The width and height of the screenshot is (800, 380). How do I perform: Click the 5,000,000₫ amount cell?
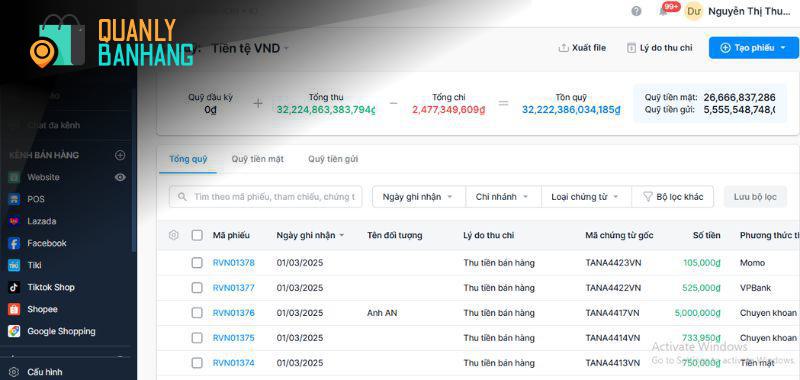coord(697,313)
